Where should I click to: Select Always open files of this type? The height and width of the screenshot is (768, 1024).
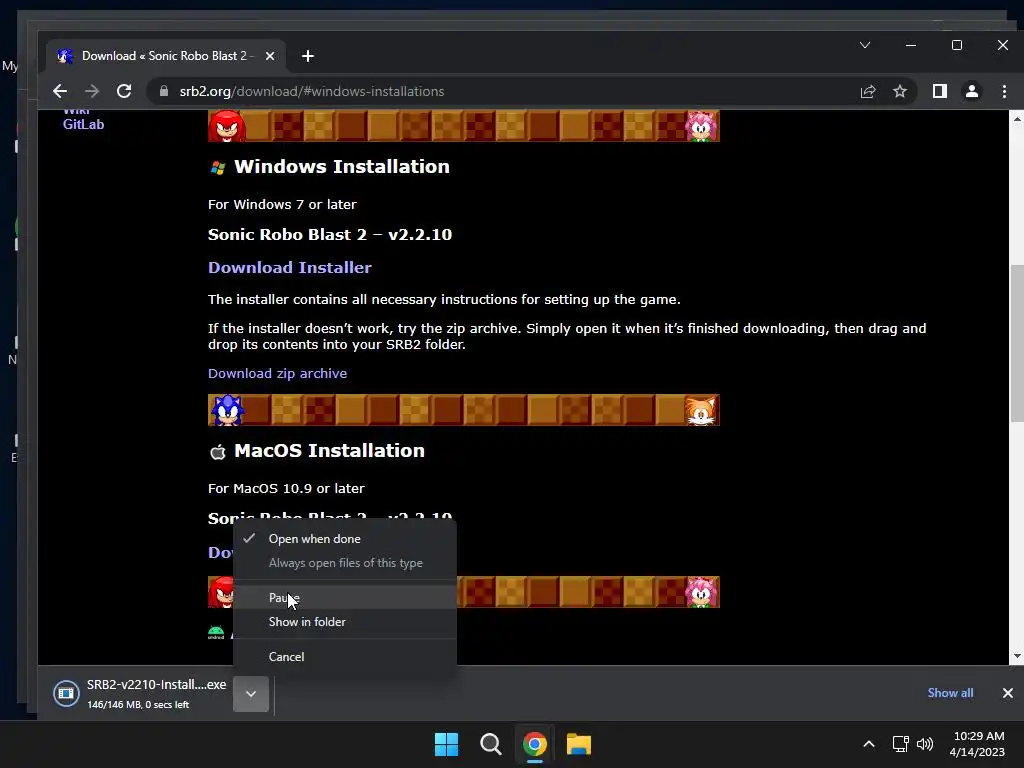345,563
